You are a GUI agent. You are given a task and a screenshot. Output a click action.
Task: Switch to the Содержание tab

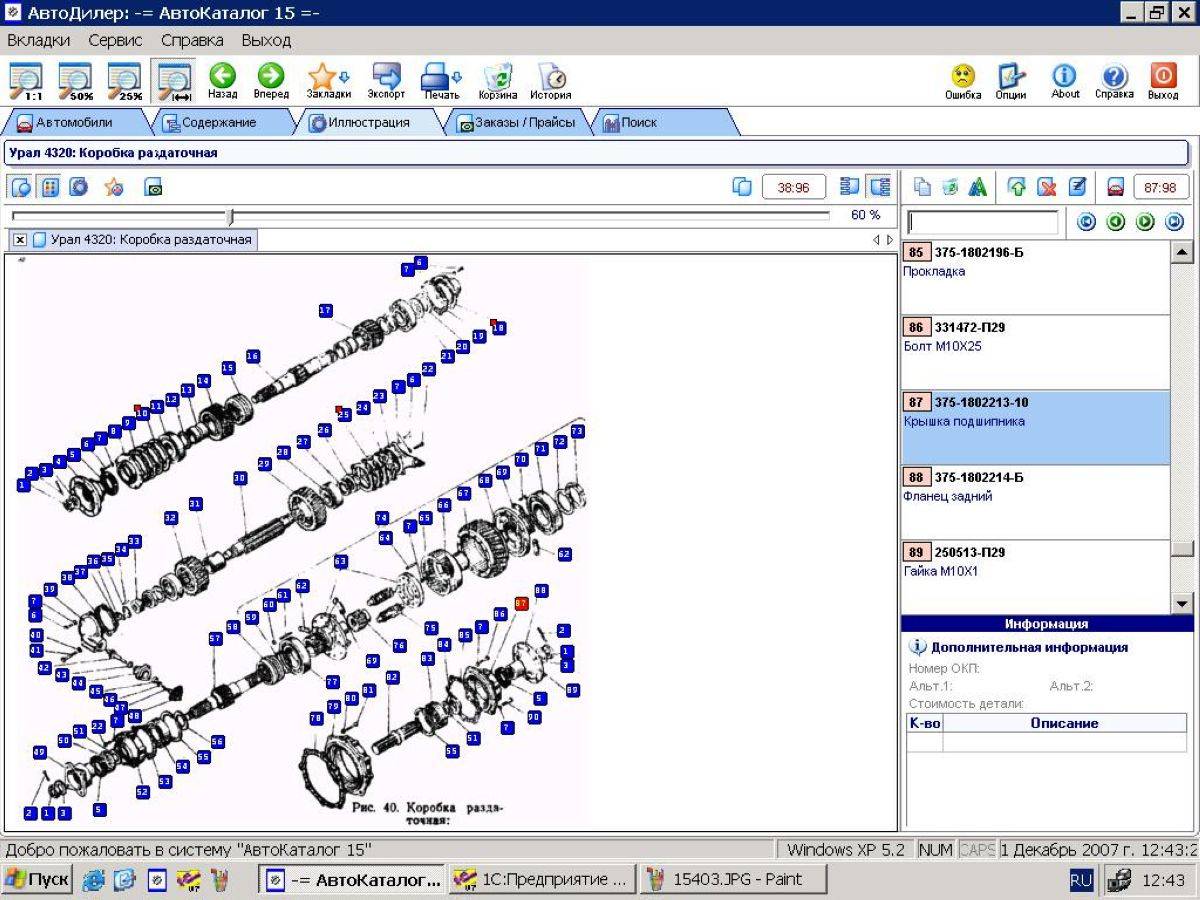pyautogui.click(x=218, y=123)
